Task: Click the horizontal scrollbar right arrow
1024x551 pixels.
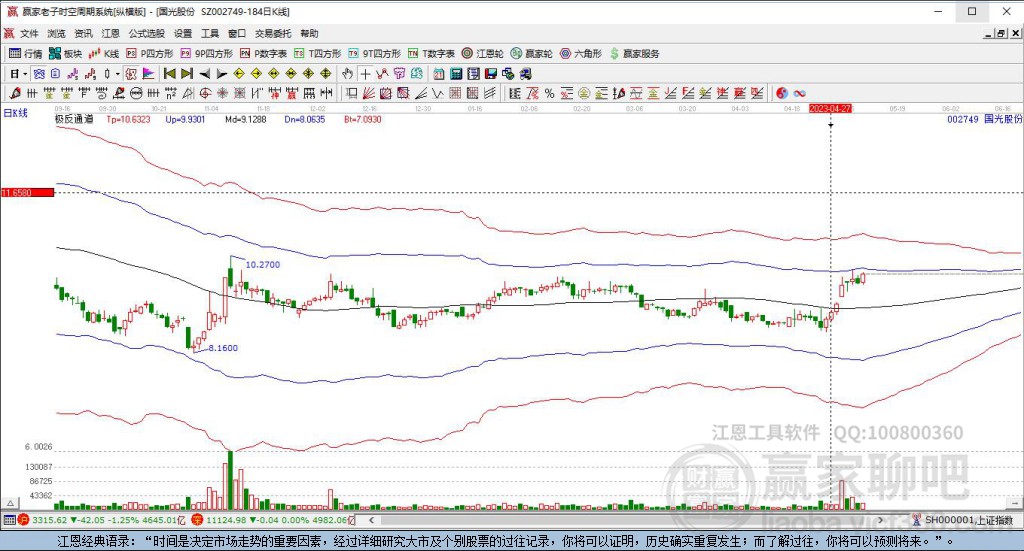Action: 880,520
